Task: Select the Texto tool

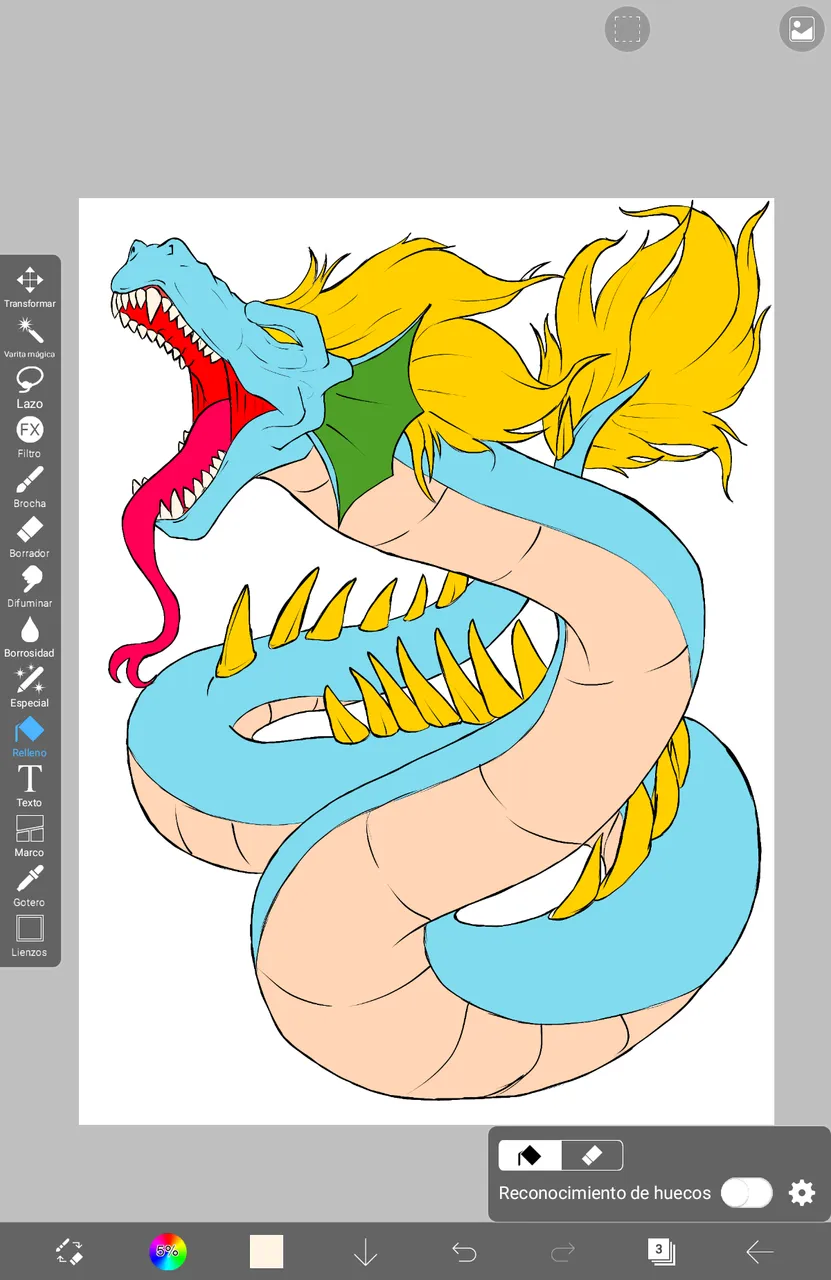Action: click(x=29, y=786)
